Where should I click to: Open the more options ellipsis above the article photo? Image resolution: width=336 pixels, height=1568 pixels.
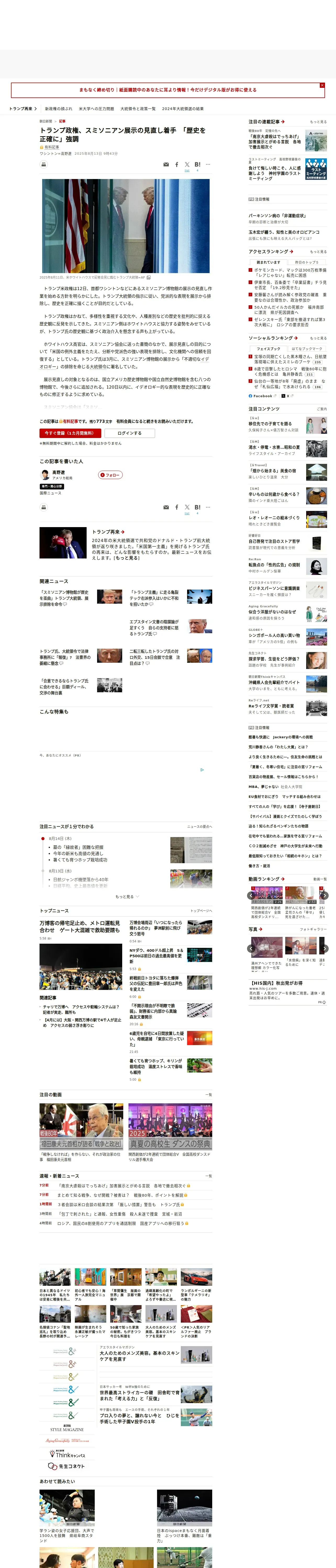208,164
